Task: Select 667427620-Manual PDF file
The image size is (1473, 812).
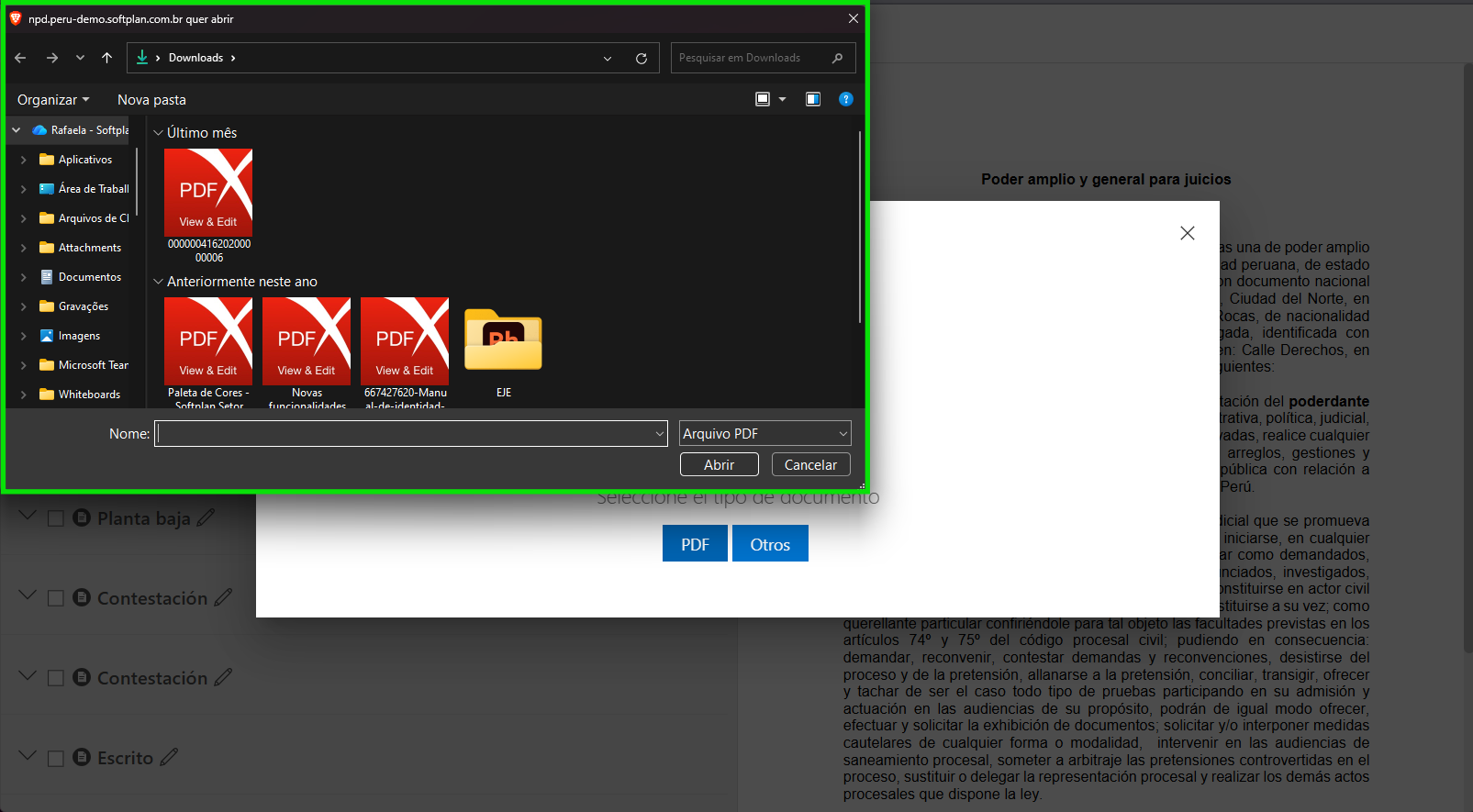Action: [405, 352]
